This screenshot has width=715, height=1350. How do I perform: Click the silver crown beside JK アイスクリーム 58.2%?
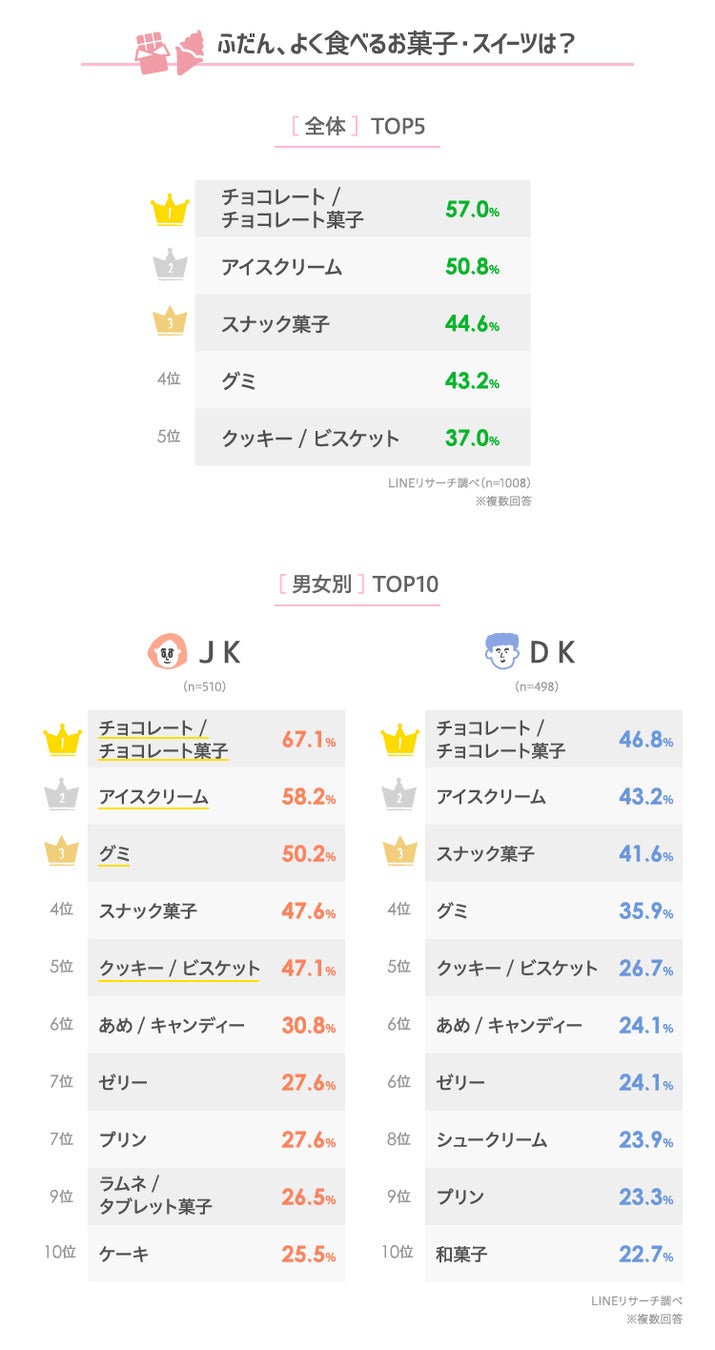click(62, 797)
